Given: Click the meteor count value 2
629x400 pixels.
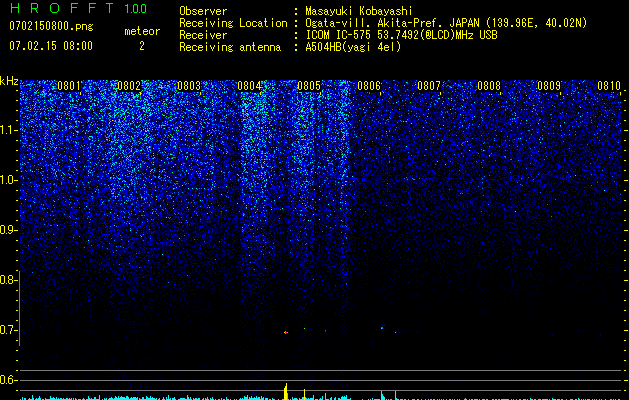Looking at the screenshot, I should (142, 46).
